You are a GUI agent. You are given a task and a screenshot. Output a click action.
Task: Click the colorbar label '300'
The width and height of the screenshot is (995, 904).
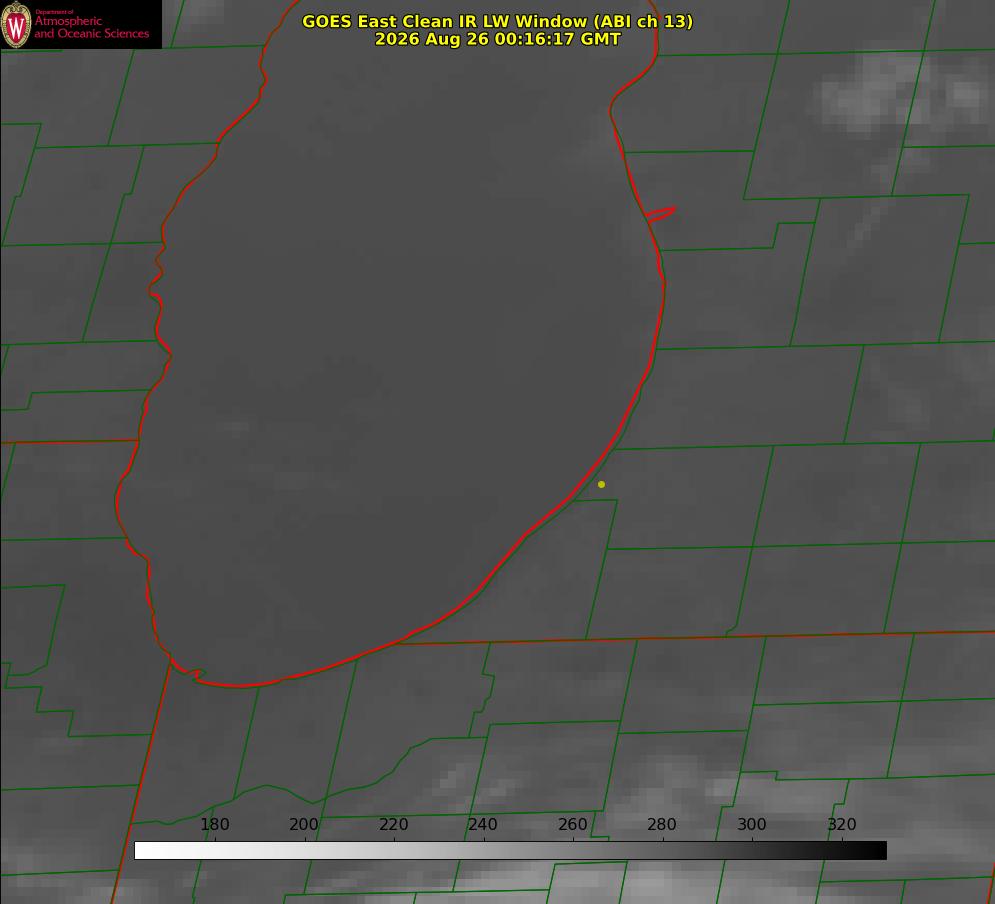[x=752, y=824]
